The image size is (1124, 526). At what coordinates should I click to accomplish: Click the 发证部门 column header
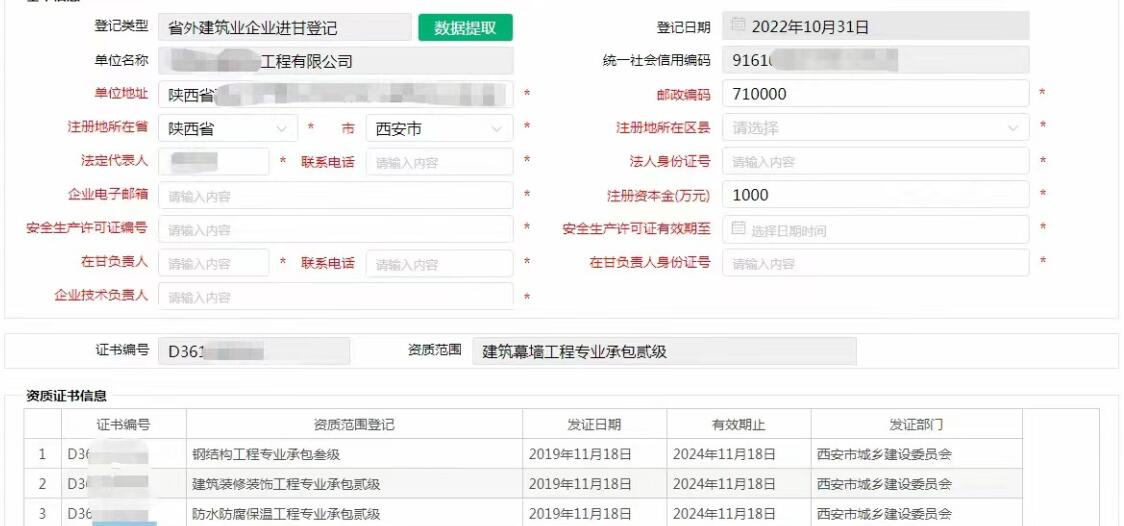916,424
